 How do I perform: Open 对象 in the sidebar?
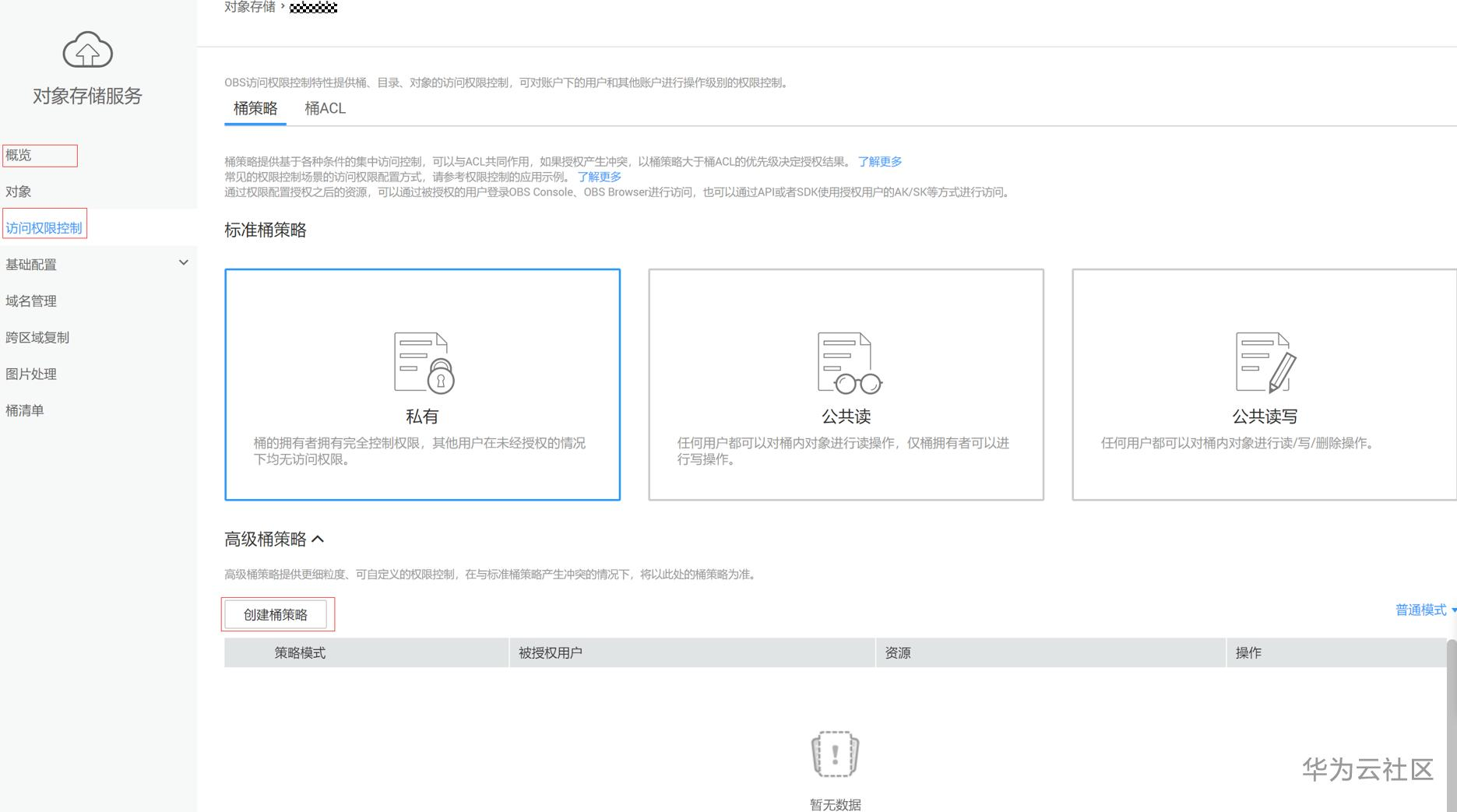point(19,192)
